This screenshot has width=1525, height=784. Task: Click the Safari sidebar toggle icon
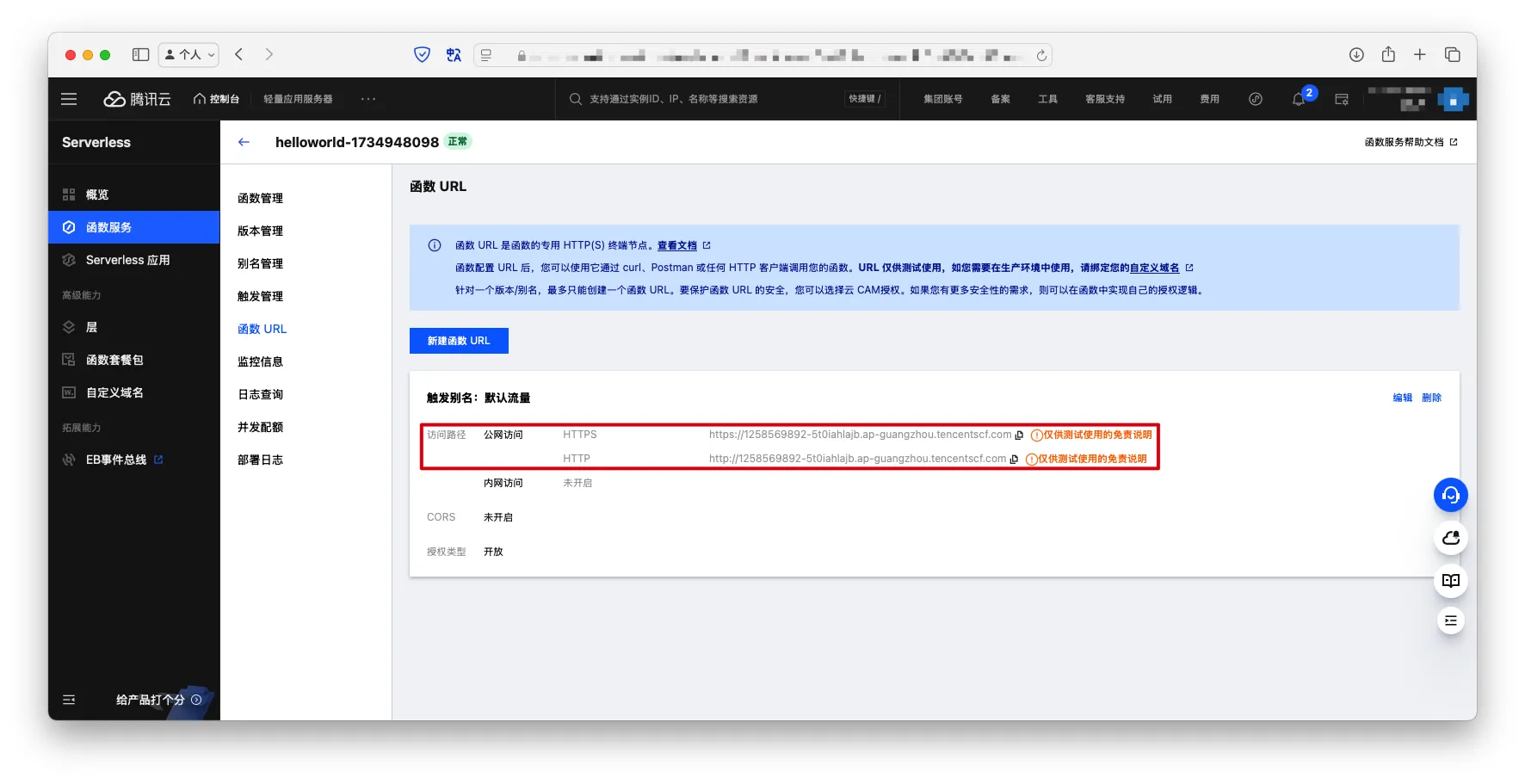(x=140, y=55)
